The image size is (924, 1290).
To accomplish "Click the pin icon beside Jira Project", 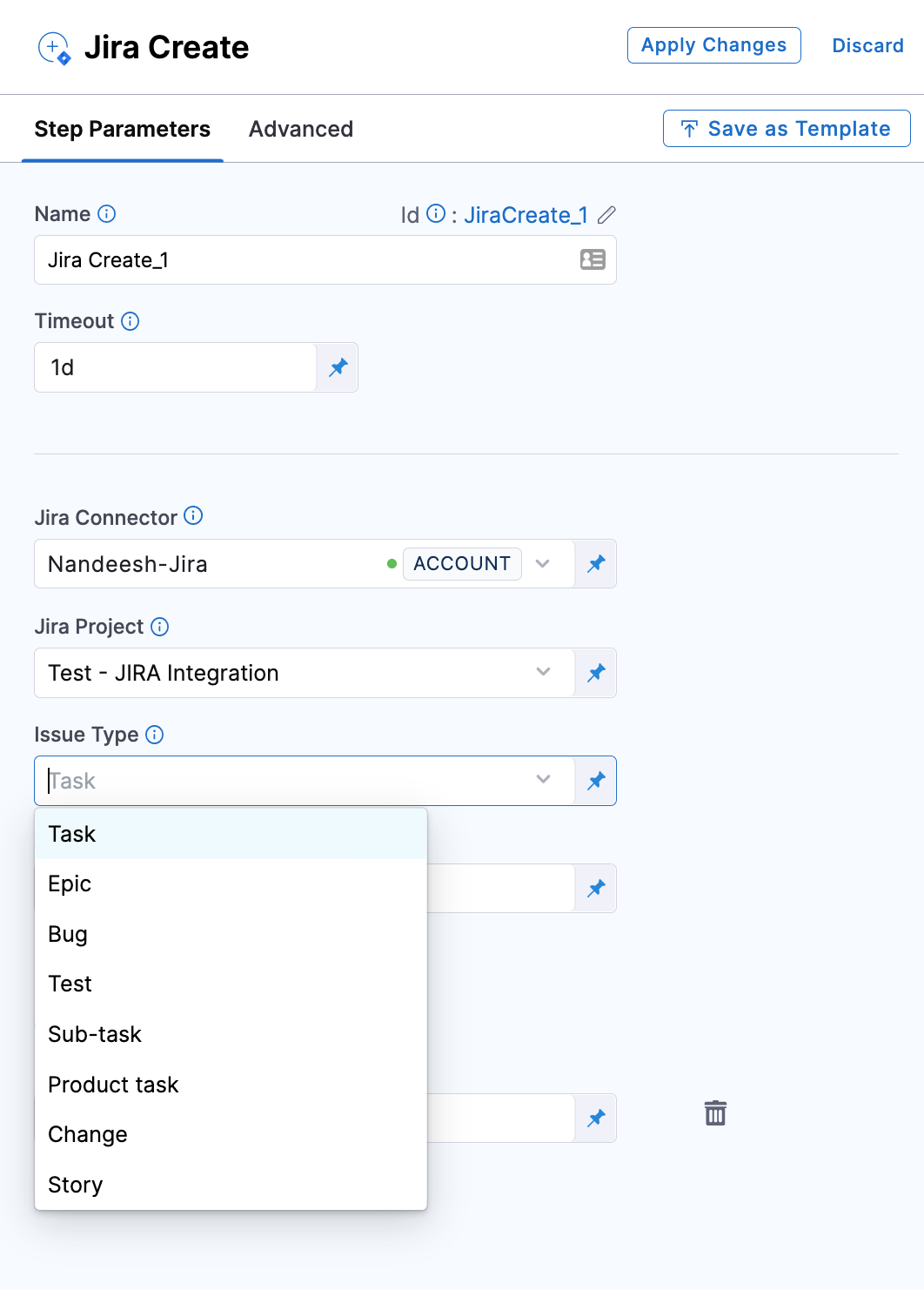I will [x=596, y=673].
